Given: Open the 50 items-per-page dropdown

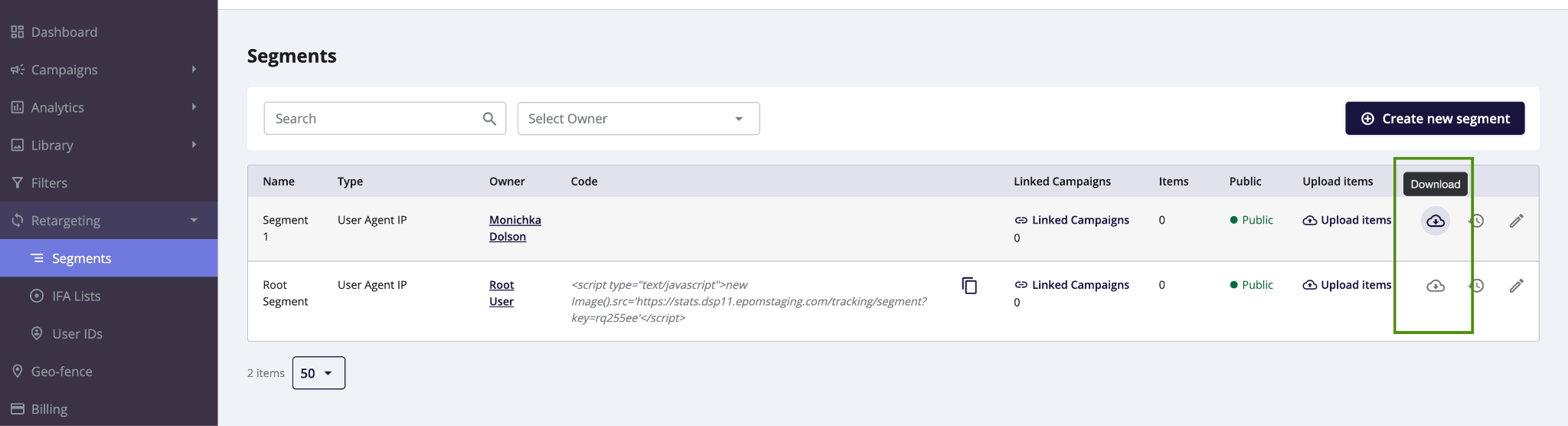Looking at the screenshot, I should point(318,373).
